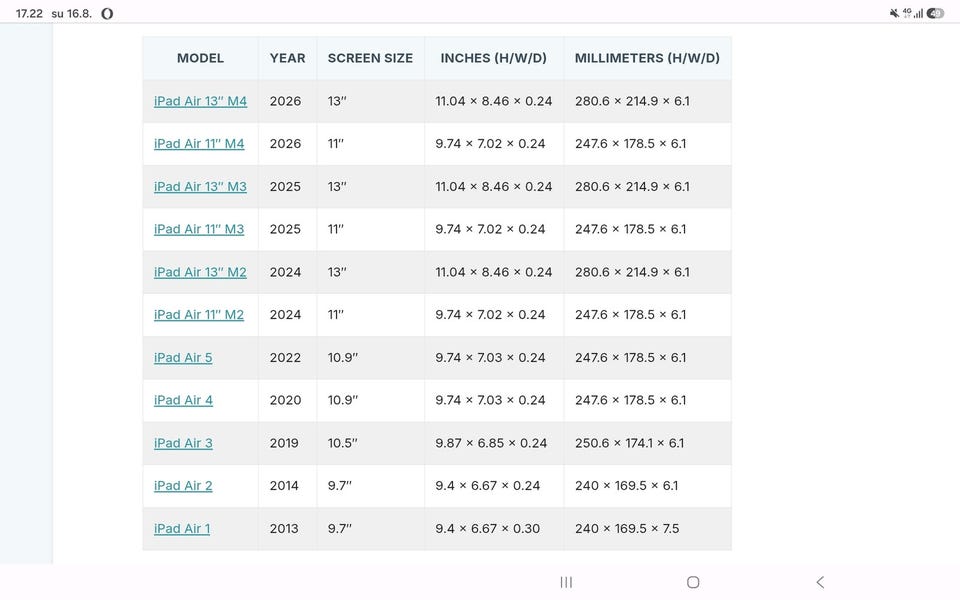Open the iPad Air 2 link
This screenshot has width=960, height=600.
[183, 486]
